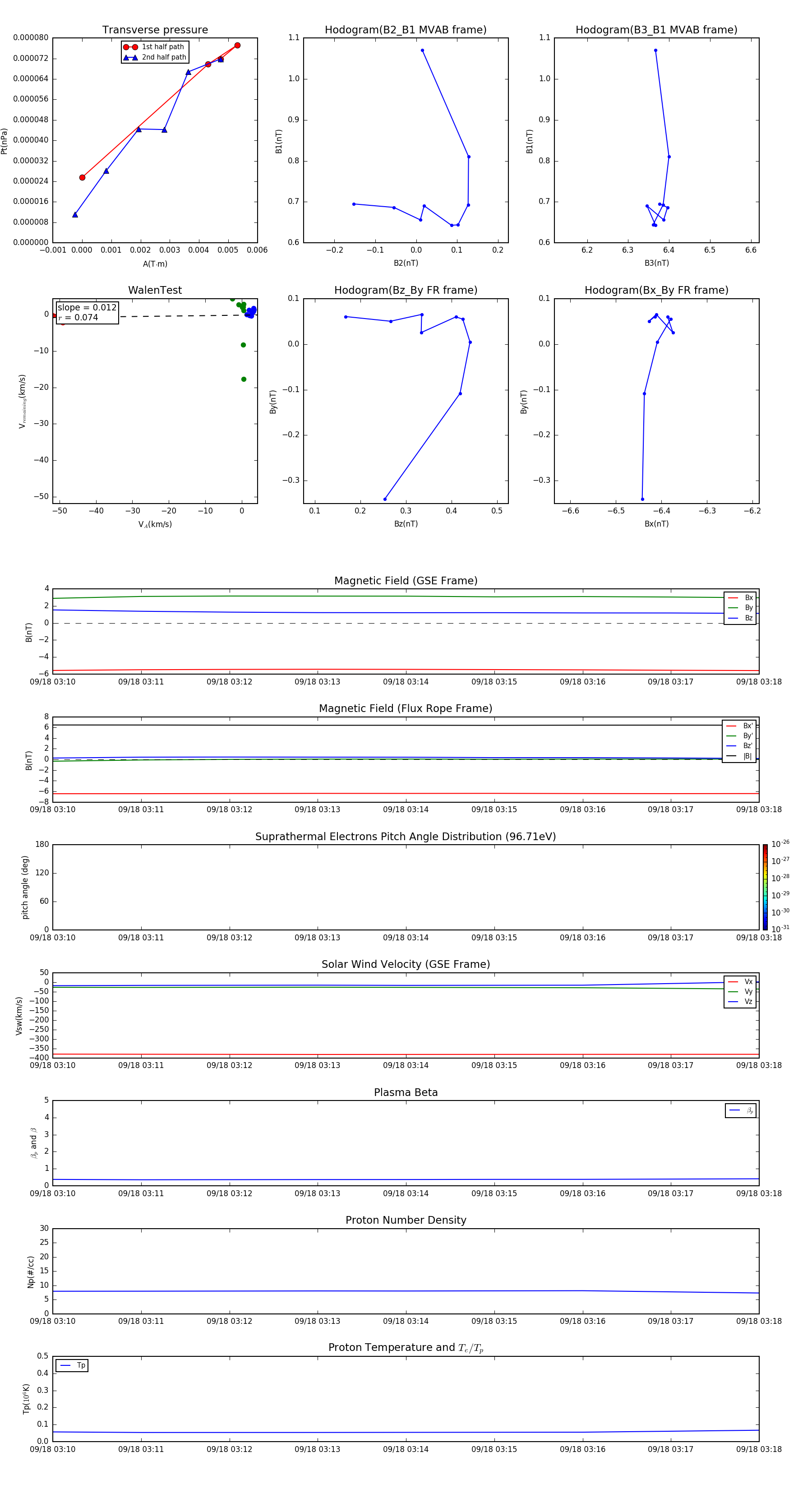The height and width of the screenshot is (1489, 812).
Task: Click the 'Hodogram(Bx_By FR frame)' title
Action: 656,290
